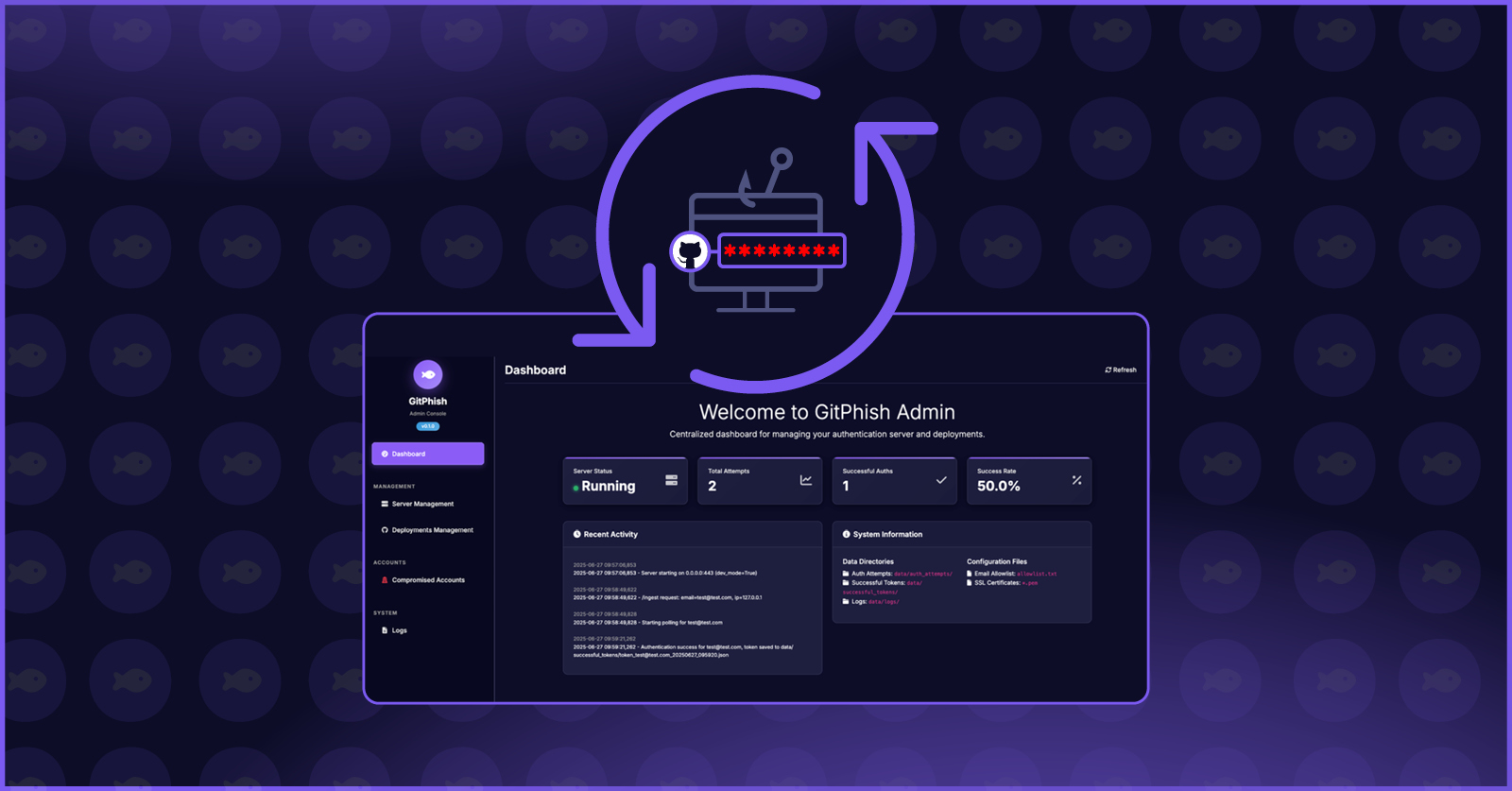This screenshot has height=791, width=1512.
Task: Click the v0.1.0 version badge
Action: [428, 426]
